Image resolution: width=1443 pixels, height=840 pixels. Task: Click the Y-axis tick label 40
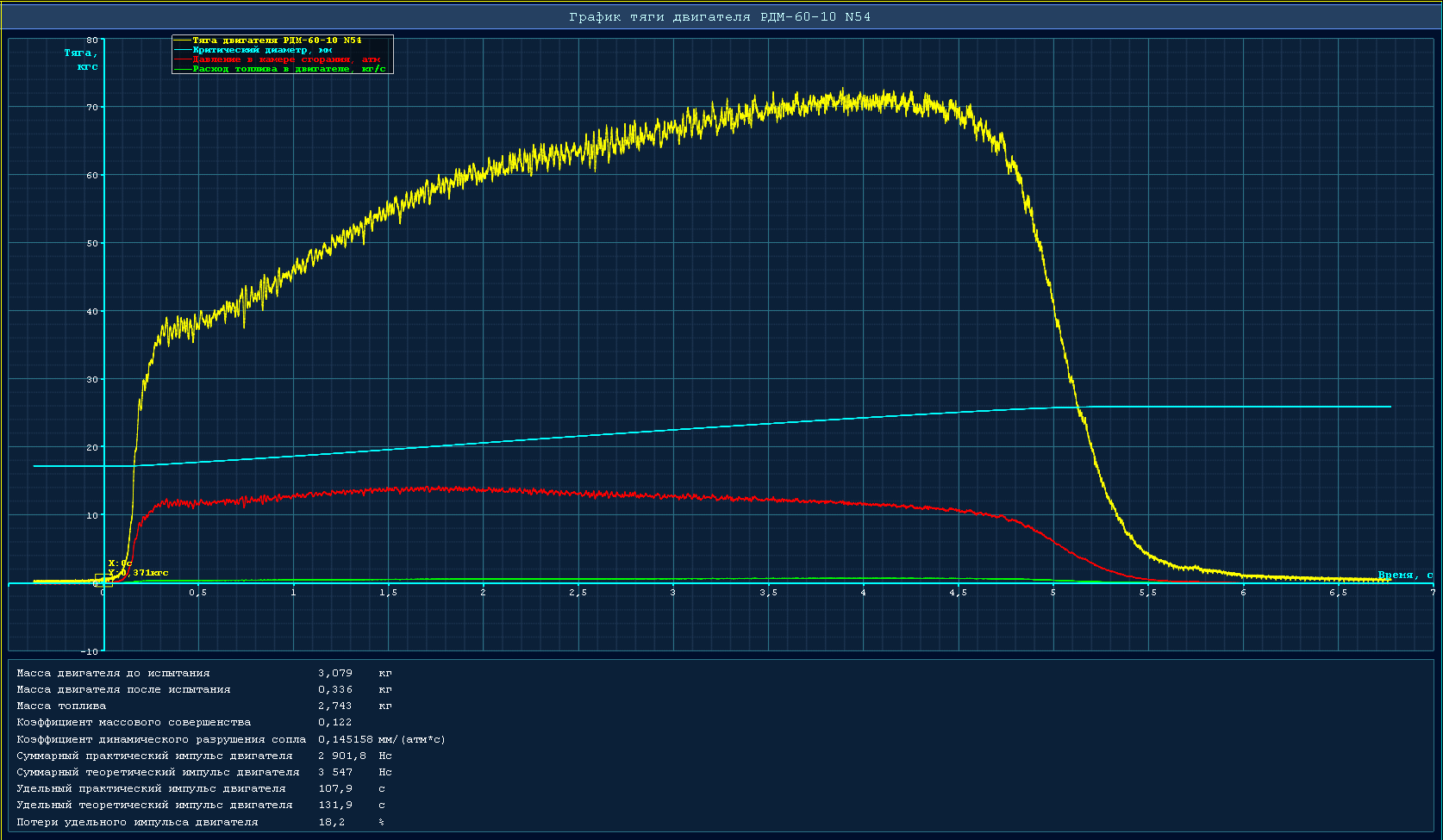[x=93, y=312]
